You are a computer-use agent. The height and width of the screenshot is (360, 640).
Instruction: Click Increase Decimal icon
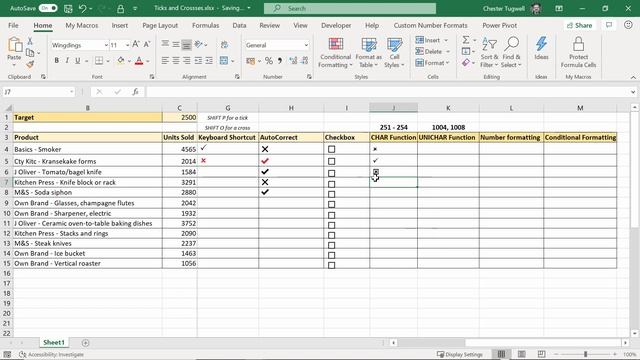pos(293,61)
